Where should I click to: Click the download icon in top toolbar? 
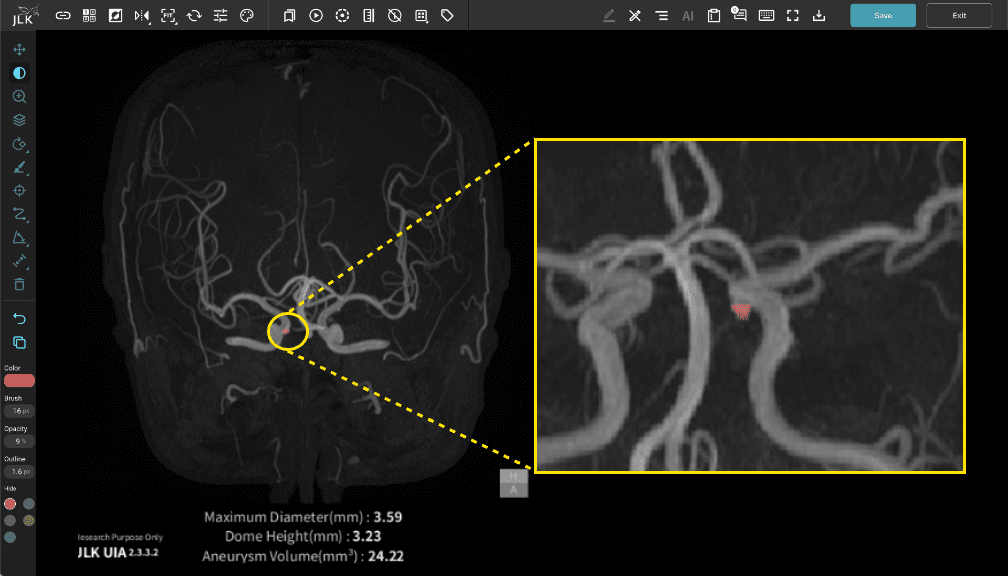(x=819, y=15)
